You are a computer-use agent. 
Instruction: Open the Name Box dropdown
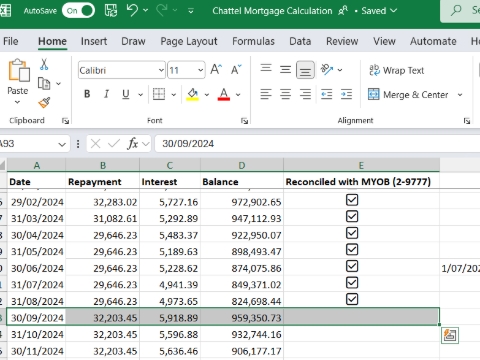pyautogui.click(x=62, y=144)
